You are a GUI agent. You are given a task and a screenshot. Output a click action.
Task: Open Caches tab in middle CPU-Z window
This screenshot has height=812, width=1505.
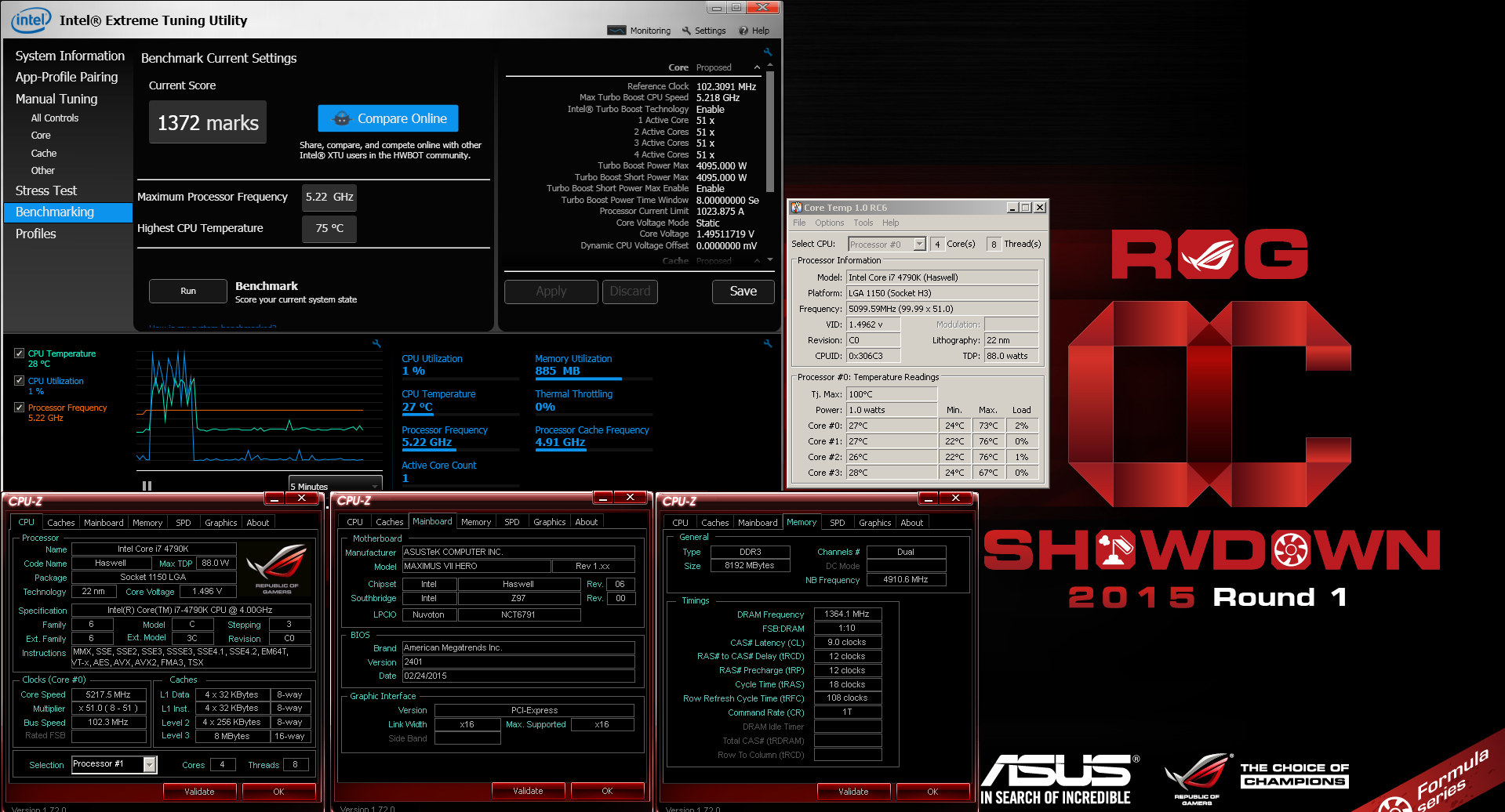[x=390, y=522]
